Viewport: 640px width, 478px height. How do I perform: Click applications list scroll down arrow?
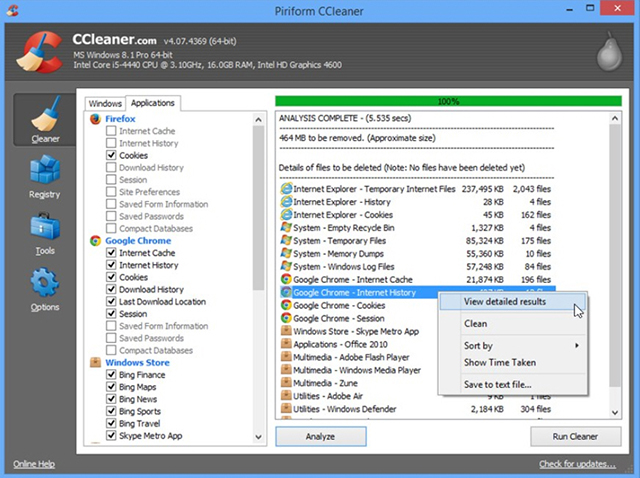click(x=258, y=437)
